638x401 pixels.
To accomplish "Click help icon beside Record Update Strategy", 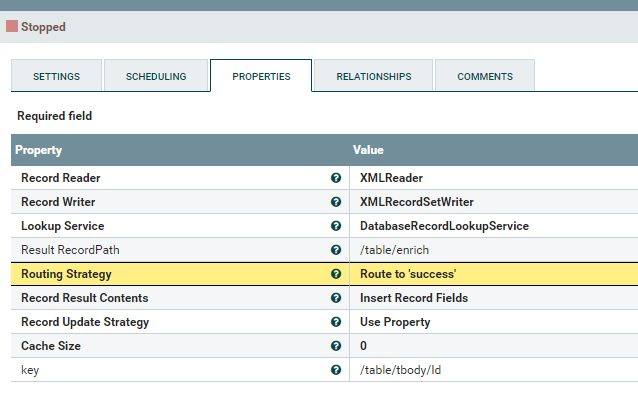I will (336, 322).
